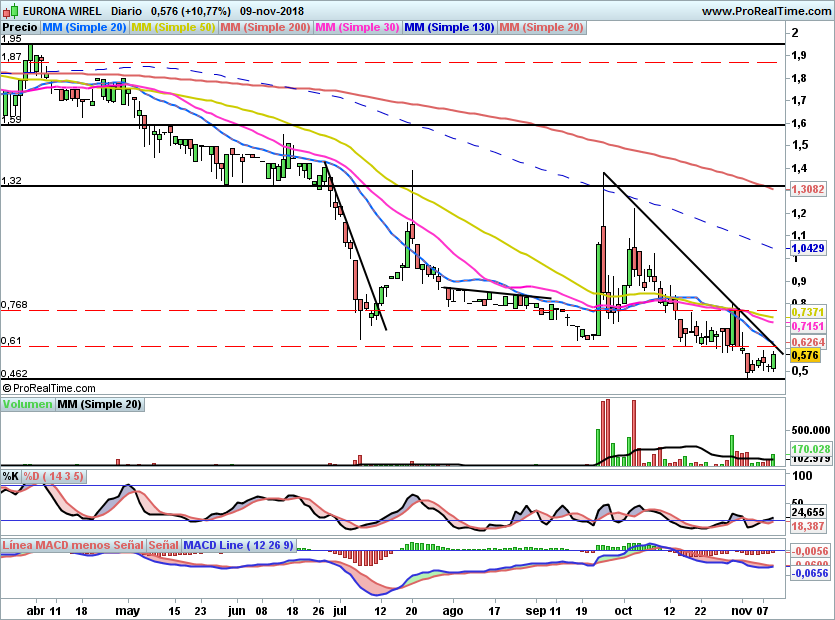Screen dimensions: 835x620
Task: Click the -0,0656 MACD line value
Action: click(809, 573)
